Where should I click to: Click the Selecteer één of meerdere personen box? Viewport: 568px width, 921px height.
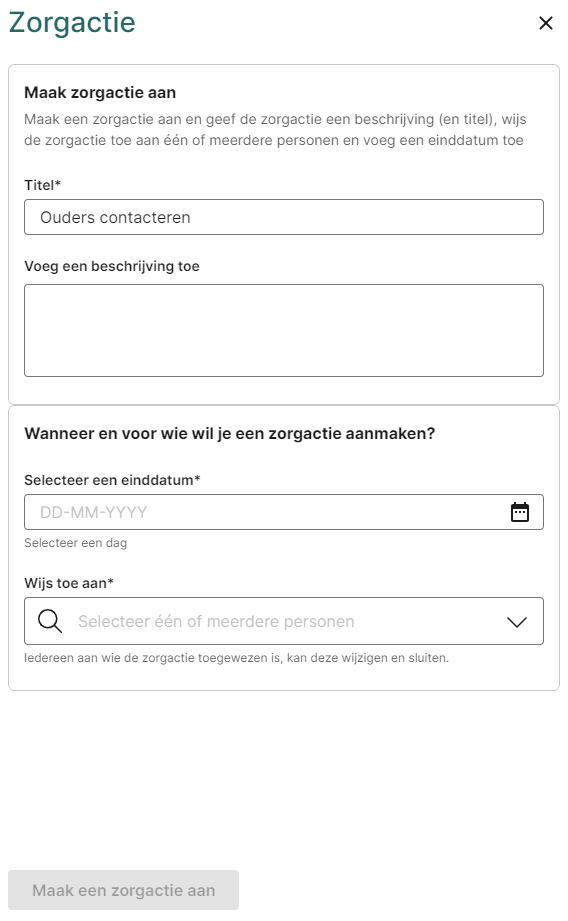coord(284,621)
